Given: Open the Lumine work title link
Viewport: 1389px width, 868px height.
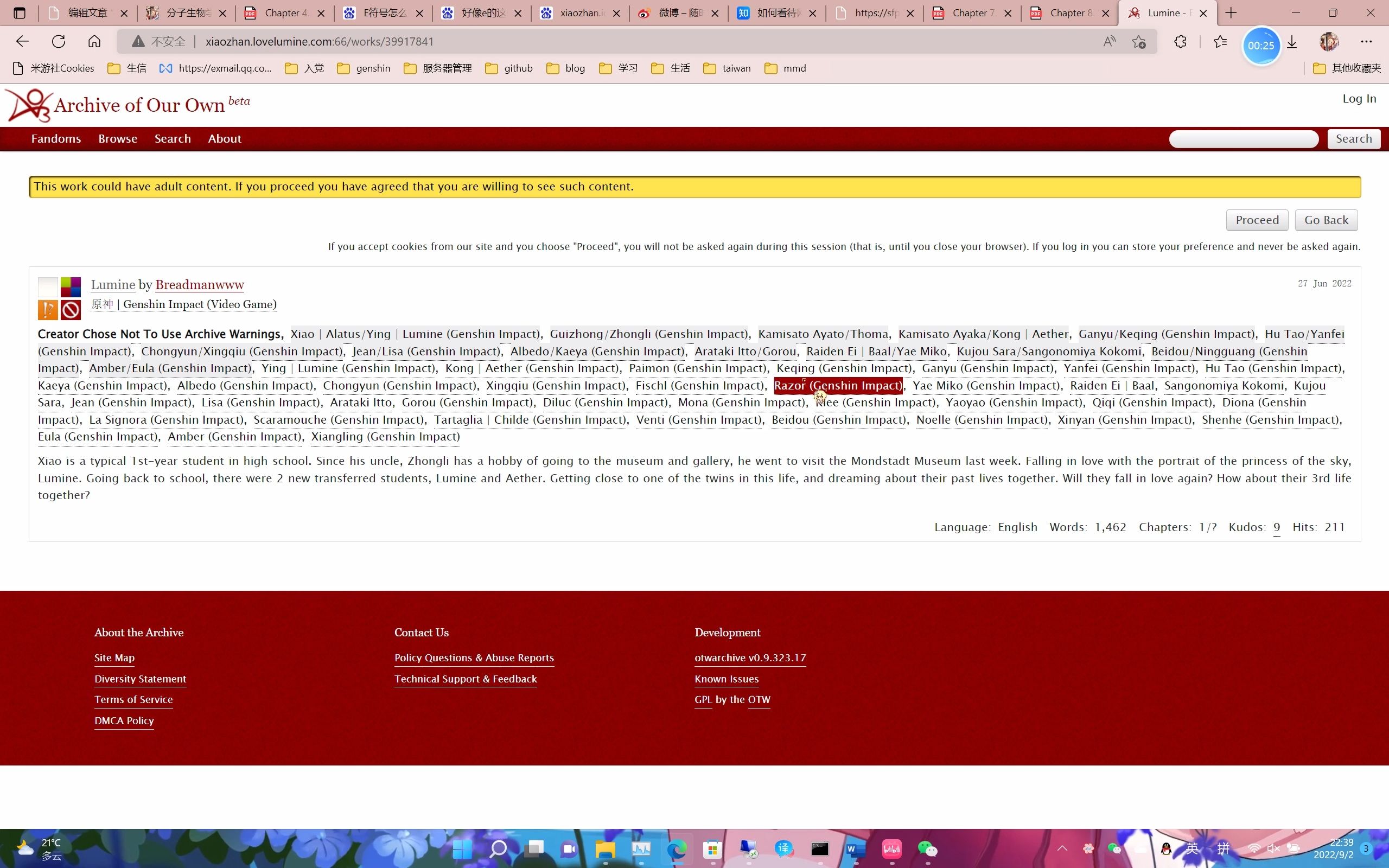Looking at the screenshot, I should pos(113,285).
